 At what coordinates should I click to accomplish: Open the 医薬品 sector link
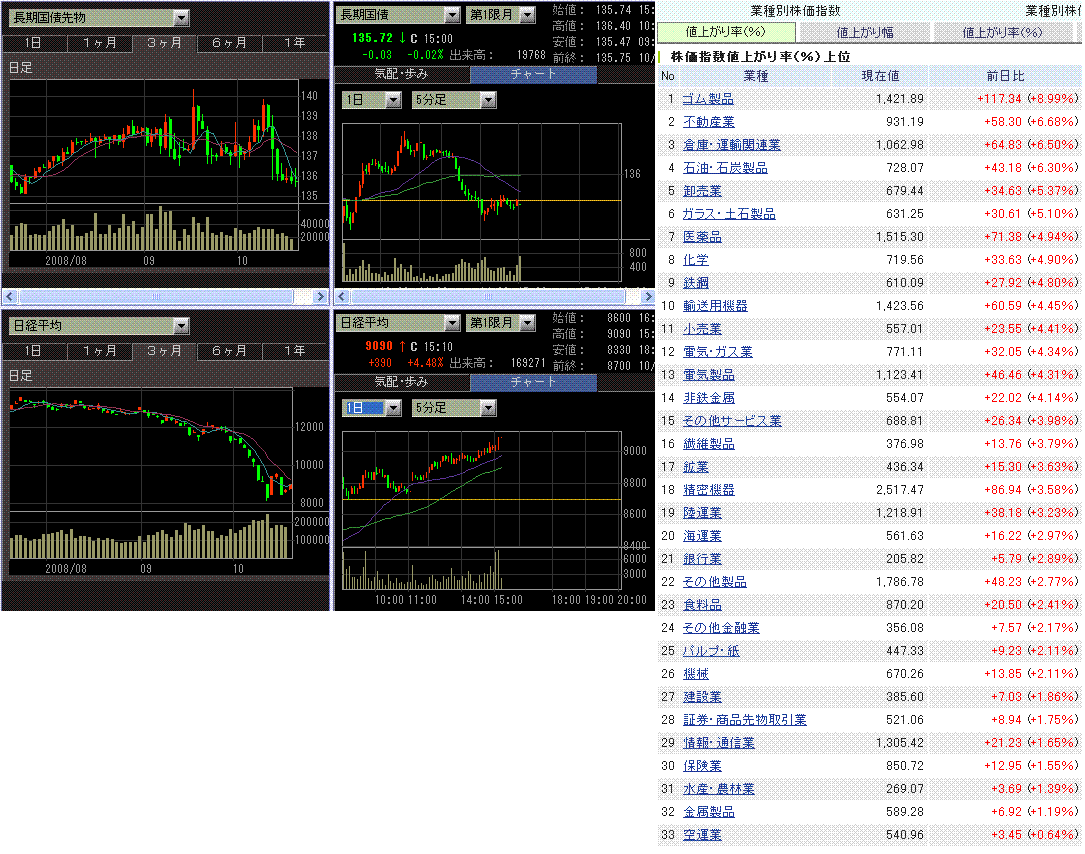coord(702,237)
